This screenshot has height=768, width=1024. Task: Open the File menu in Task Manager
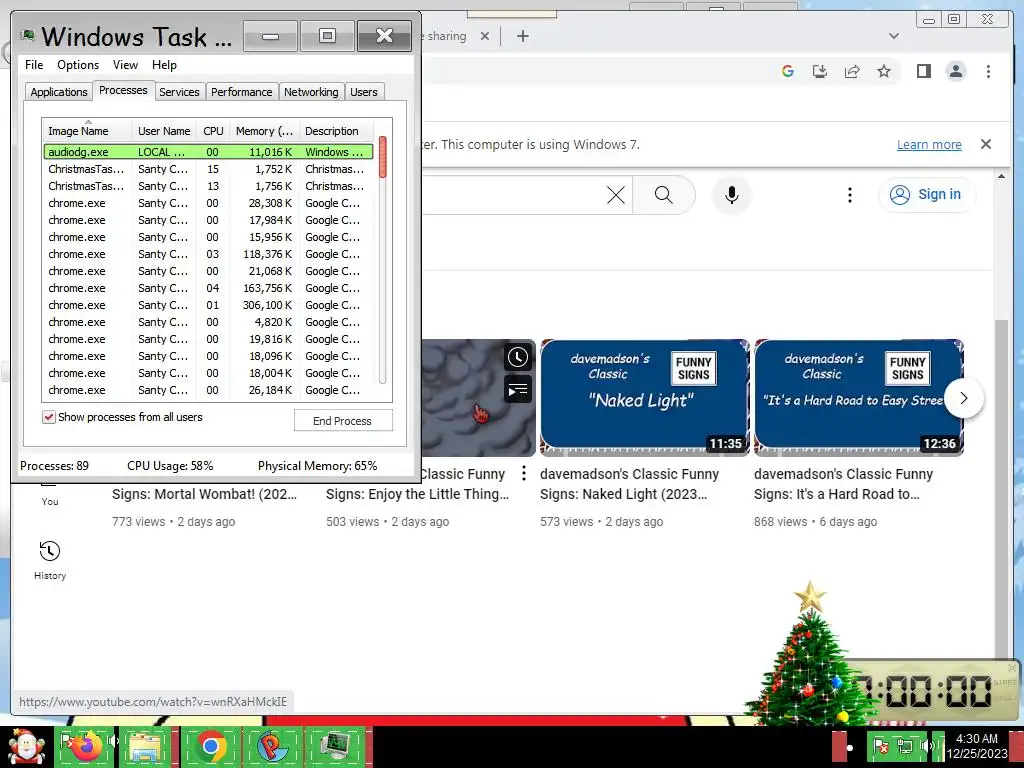pyautogui.click(x=34, y=65)
